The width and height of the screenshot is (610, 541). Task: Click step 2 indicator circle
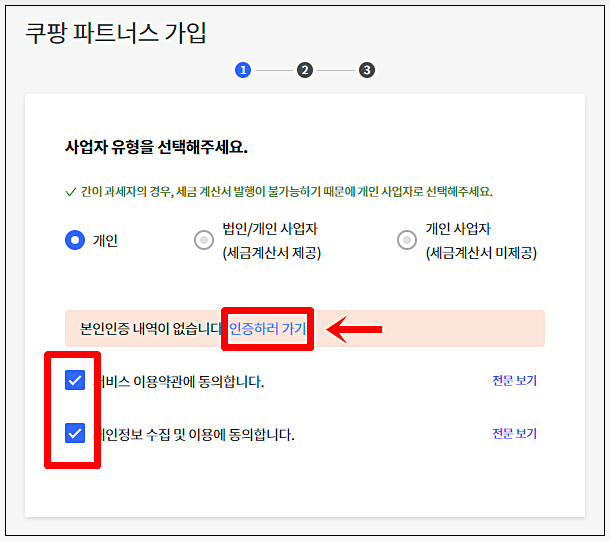[x=305, y=70]
